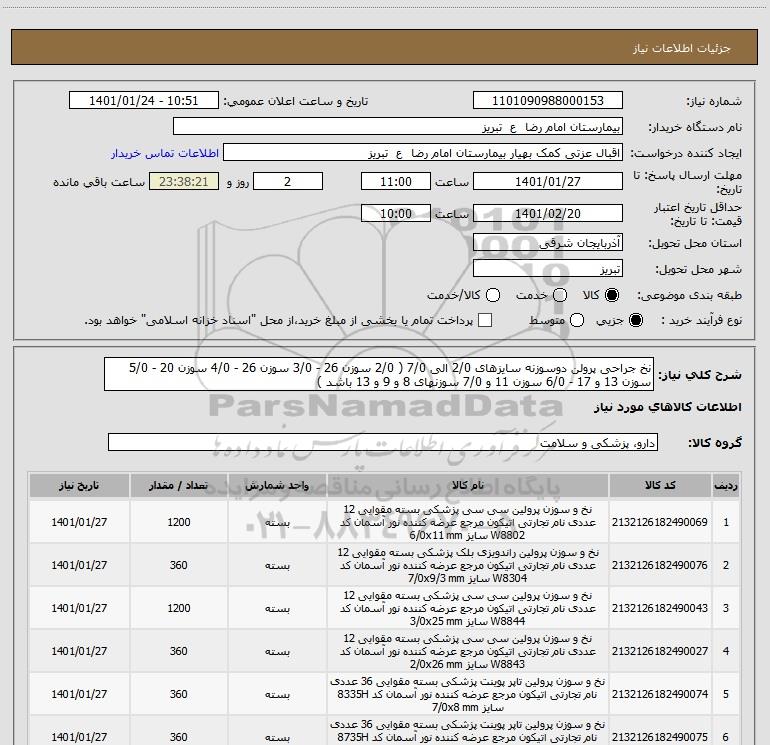Click item name with code W8844 3/0x25 mm
This screenshot has width=770, height=745.
click(468, 608)
